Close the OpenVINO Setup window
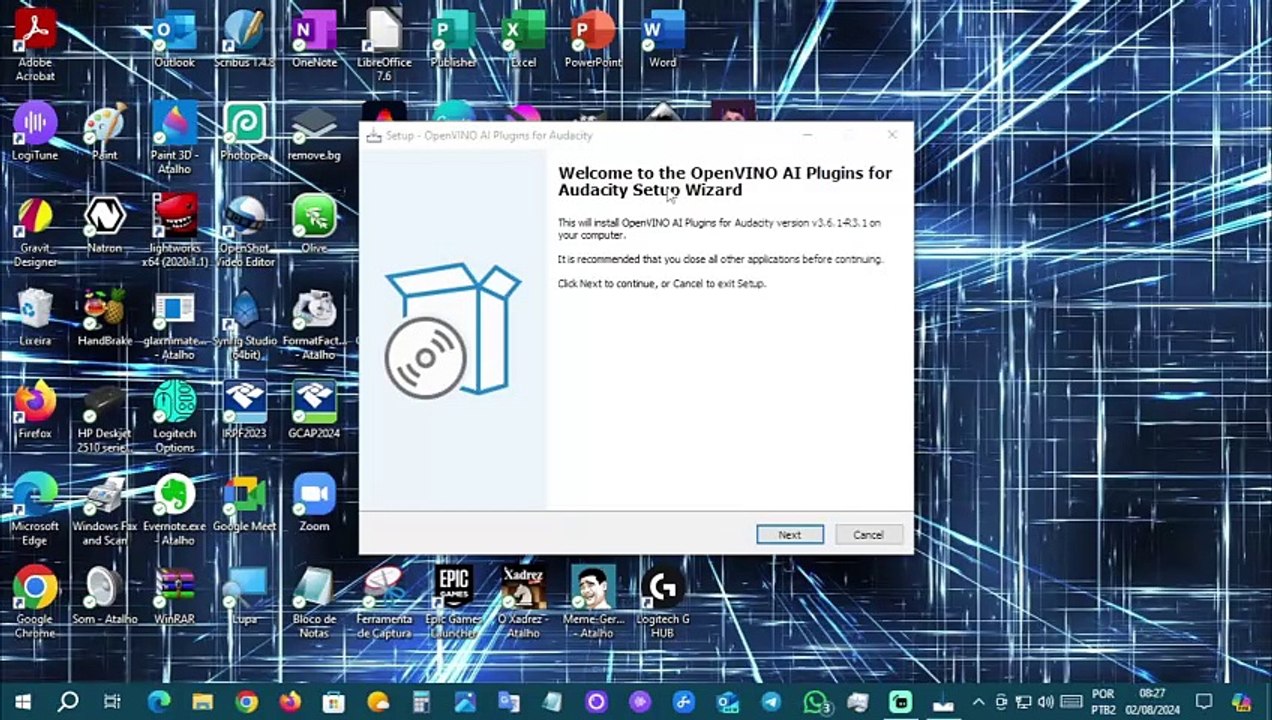 tap(892, 135)
